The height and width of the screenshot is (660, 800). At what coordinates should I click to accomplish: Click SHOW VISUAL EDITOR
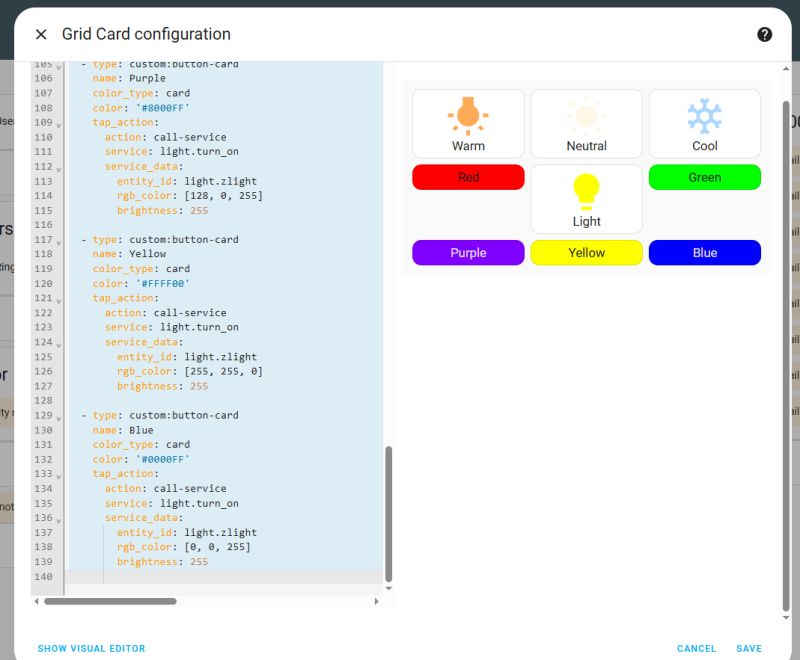point(91,648)
